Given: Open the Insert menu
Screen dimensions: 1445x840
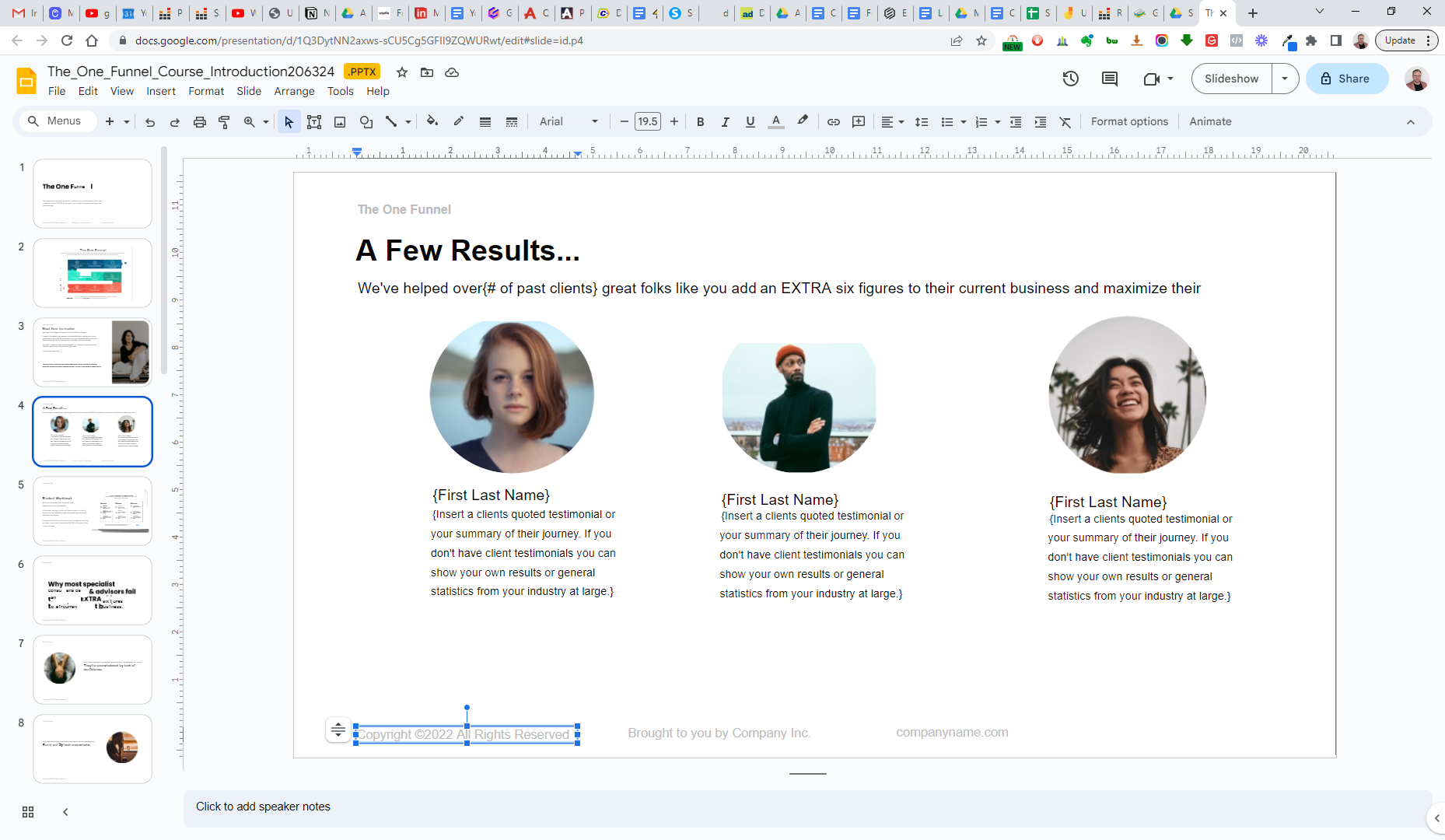Looking at the screenshot, I should tap(161, 91).
